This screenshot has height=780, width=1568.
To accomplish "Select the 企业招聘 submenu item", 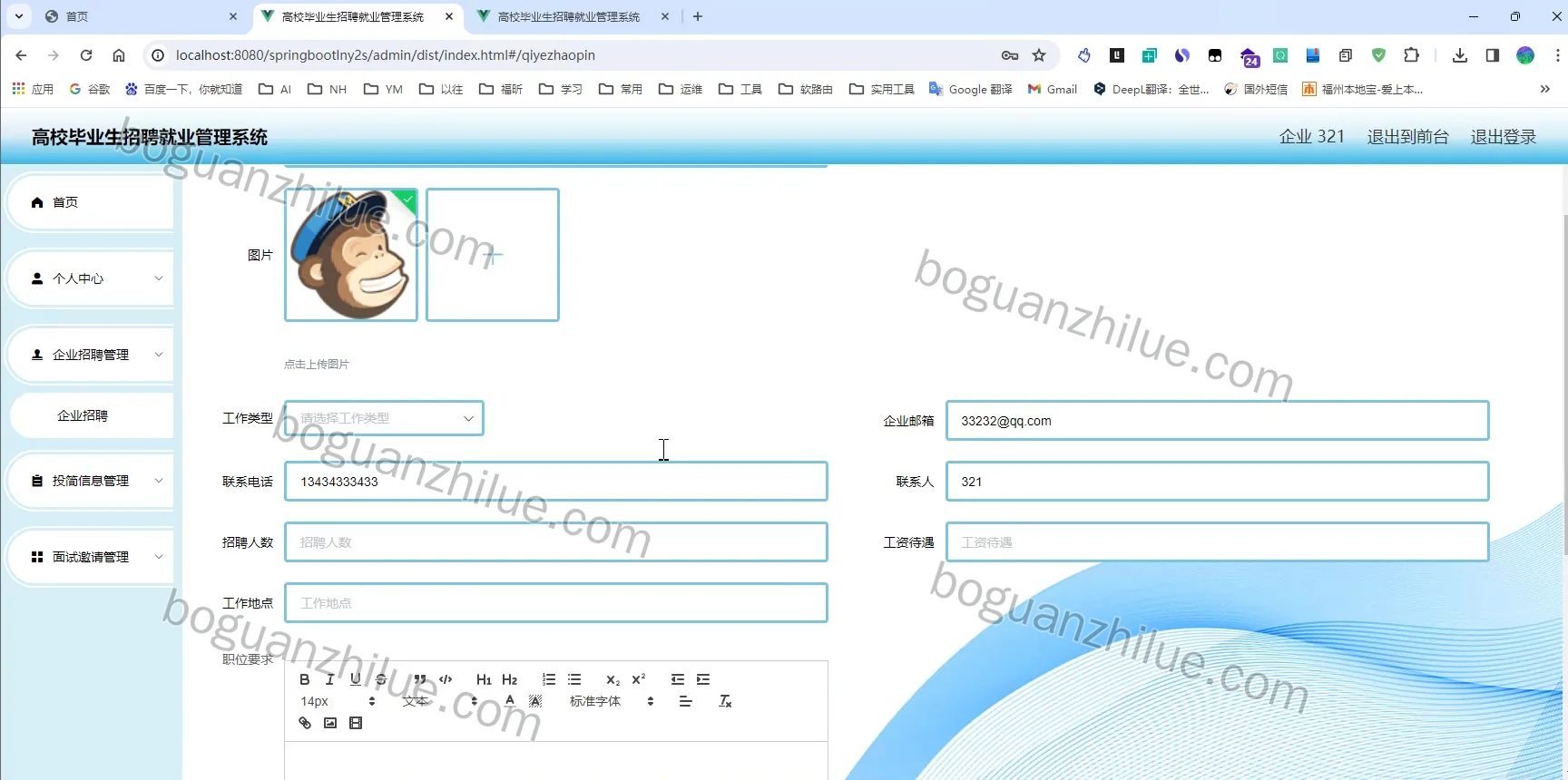I will click(92, 415).
